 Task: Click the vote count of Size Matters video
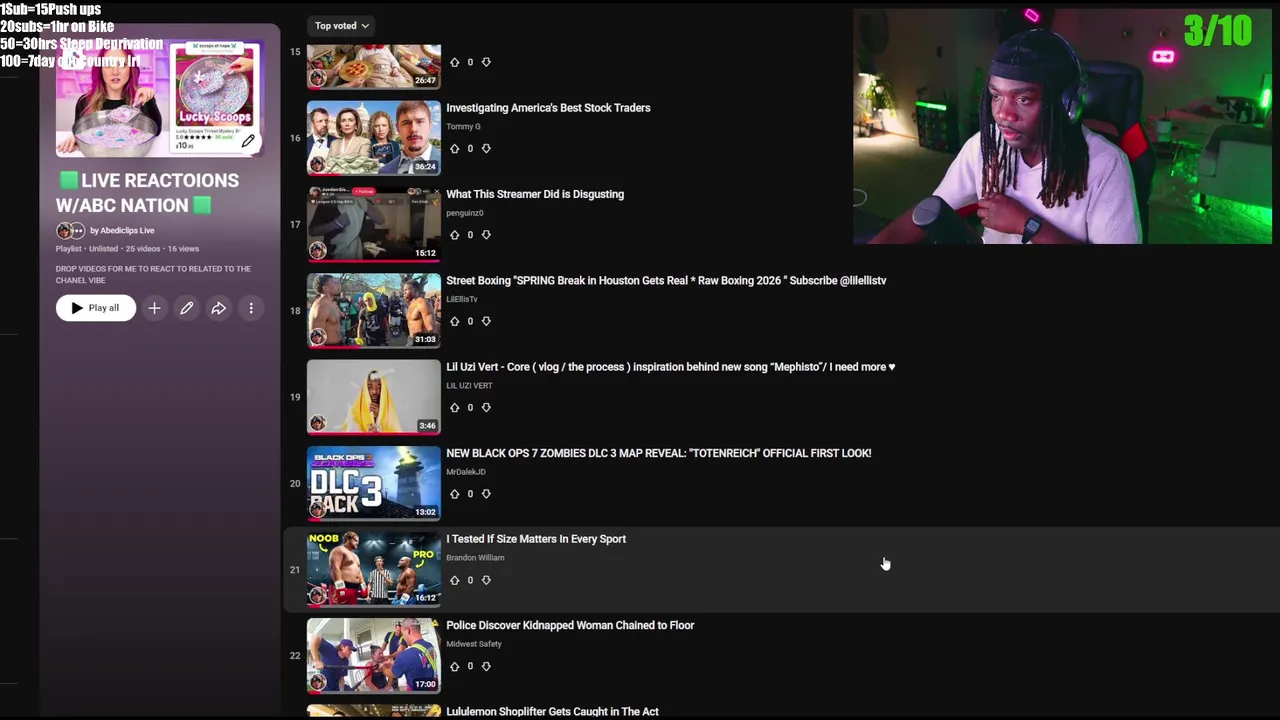click(470, 580)
